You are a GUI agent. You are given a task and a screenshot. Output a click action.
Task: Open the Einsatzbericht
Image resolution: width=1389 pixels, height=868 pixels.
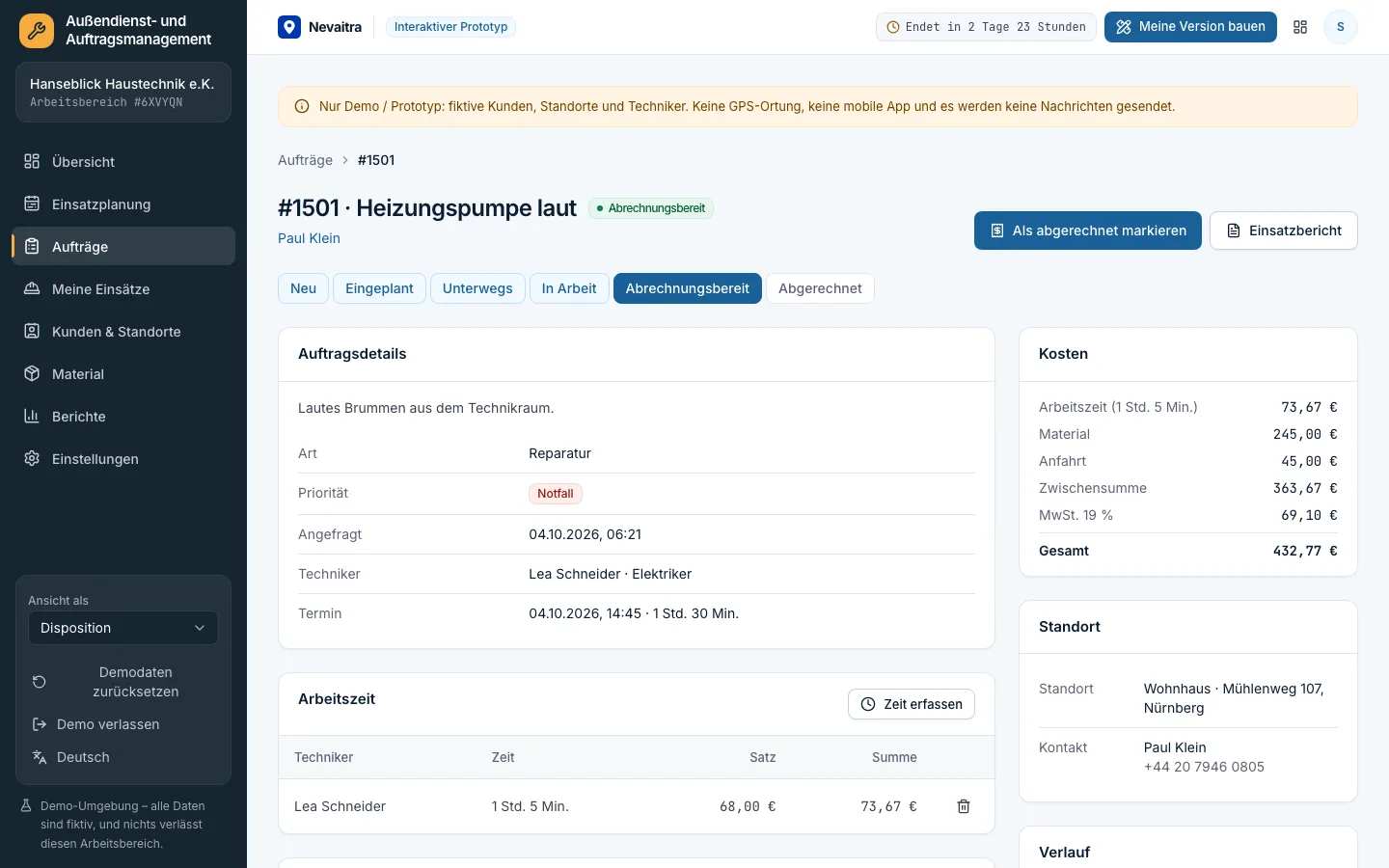1284,231
